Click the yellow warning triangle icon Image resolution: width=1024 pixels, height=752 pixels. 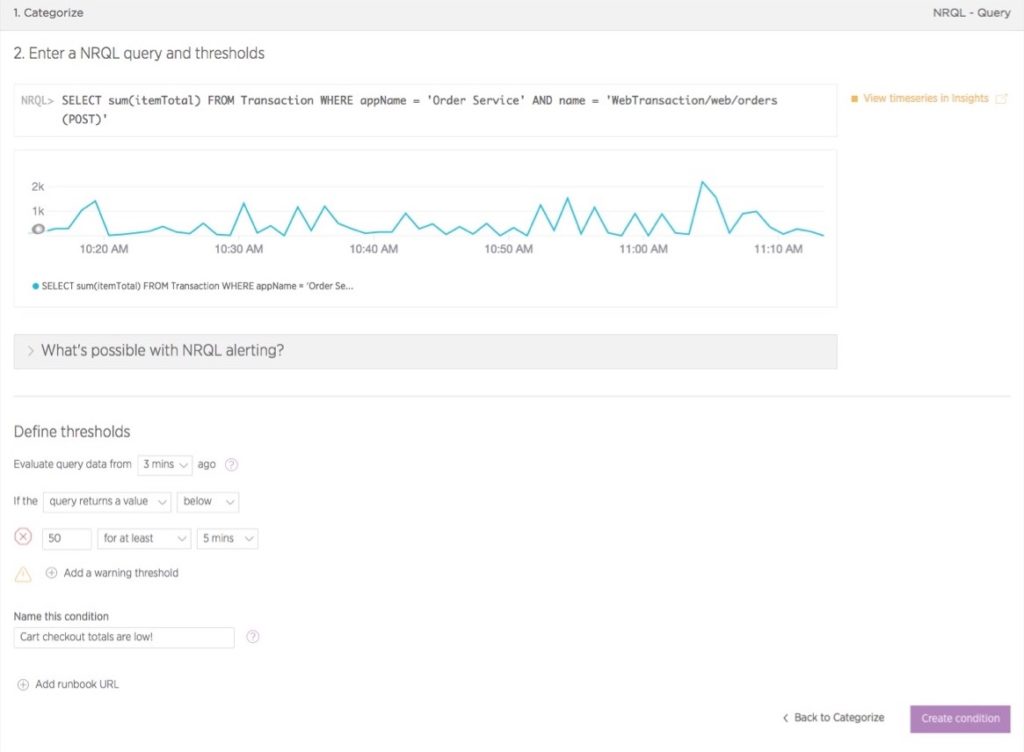point(23,574)
